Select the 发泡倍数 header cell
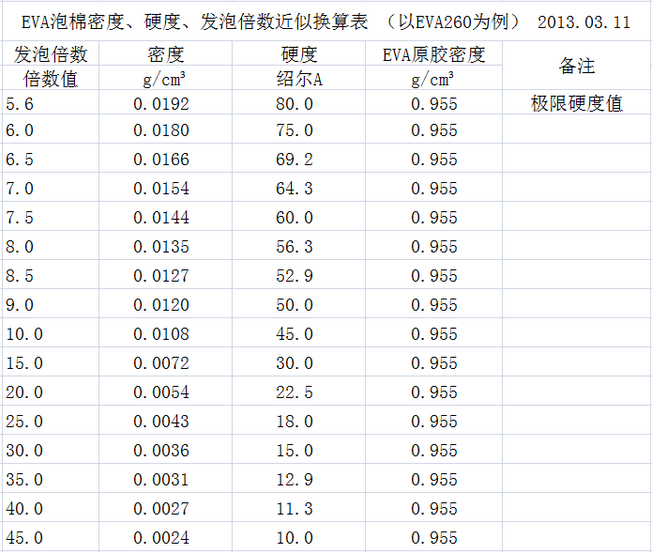Screen dimensions: 652x552 point(50,55)
